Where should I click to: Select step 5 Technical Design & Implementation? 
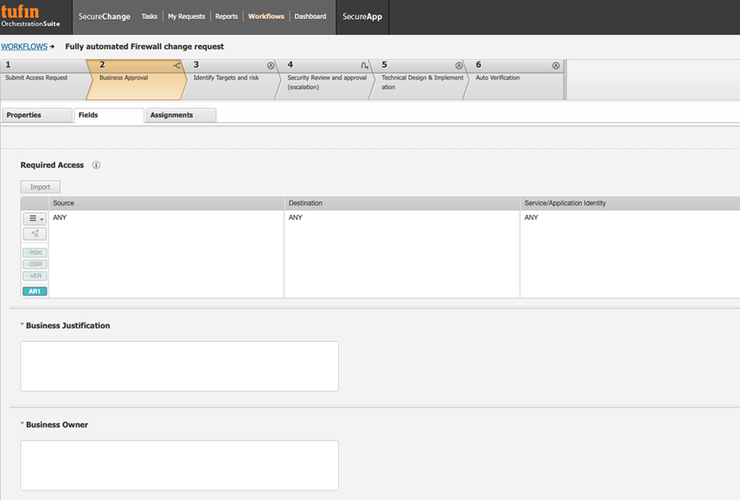(419, 79)
